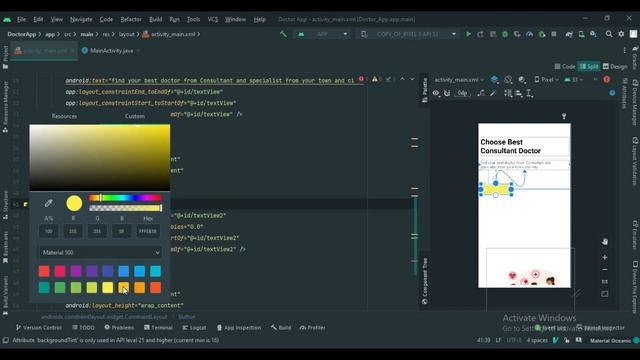This screenshot has height=360, width=640.
Task: Open the Refactor menu
Action: 131,19
